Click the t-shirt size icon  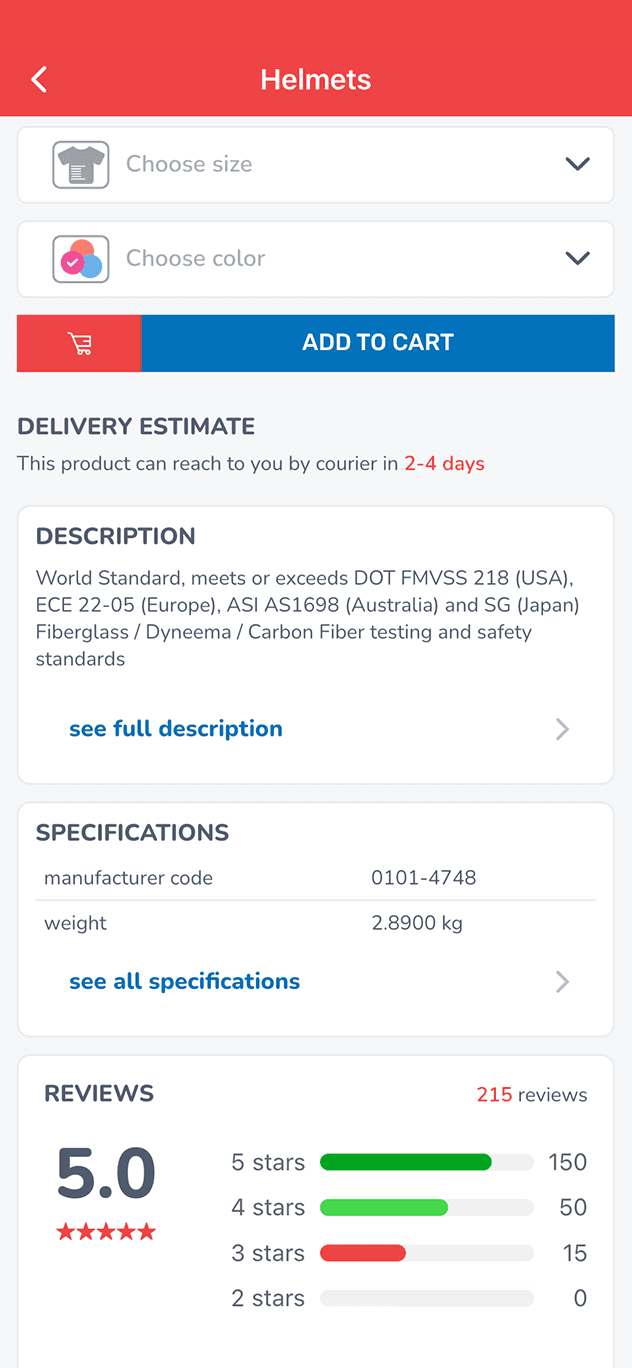(x=81, y=165)
